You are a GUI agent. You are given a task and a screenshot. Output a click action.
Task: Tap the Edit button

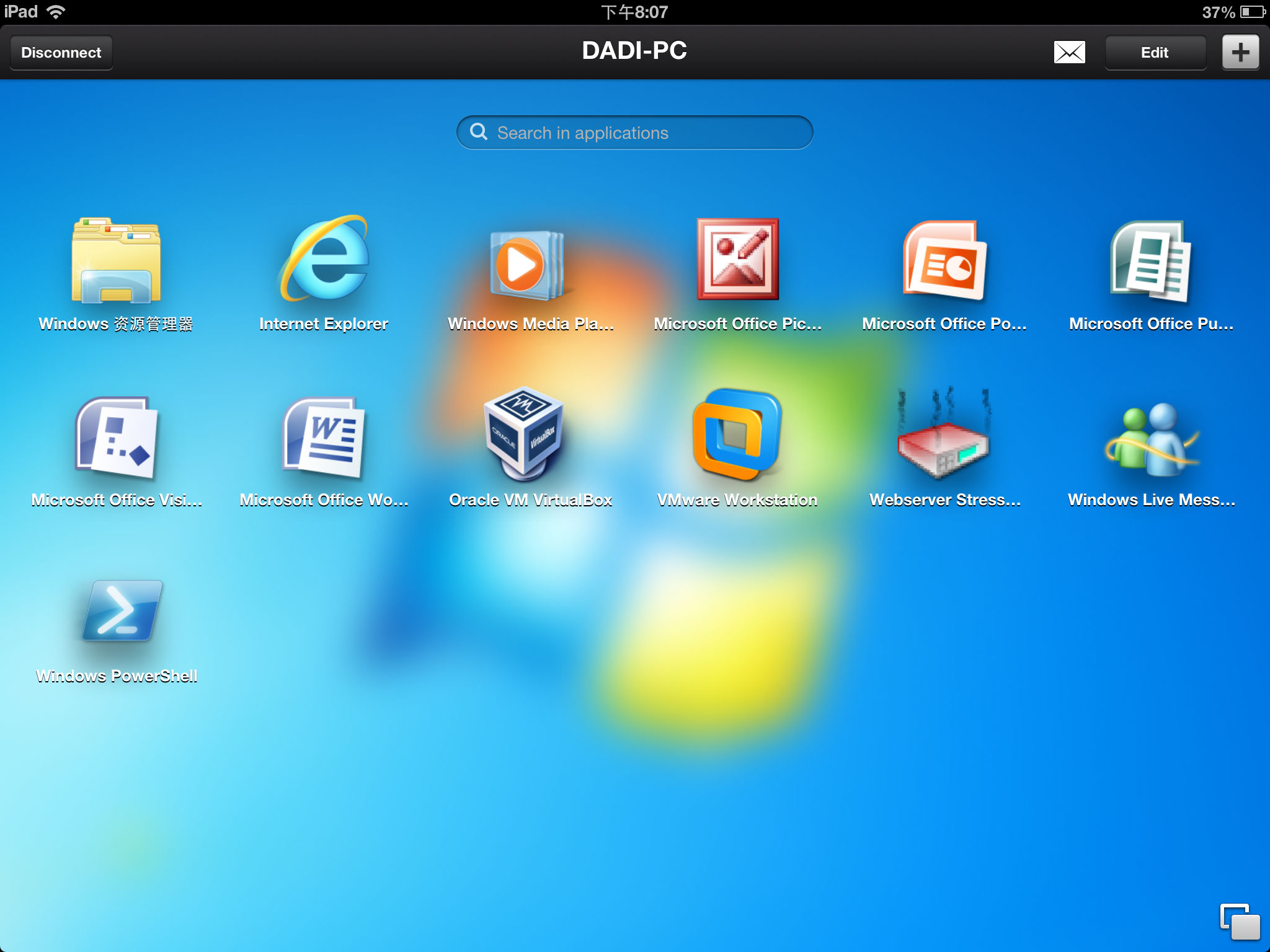pos(1155,53)
